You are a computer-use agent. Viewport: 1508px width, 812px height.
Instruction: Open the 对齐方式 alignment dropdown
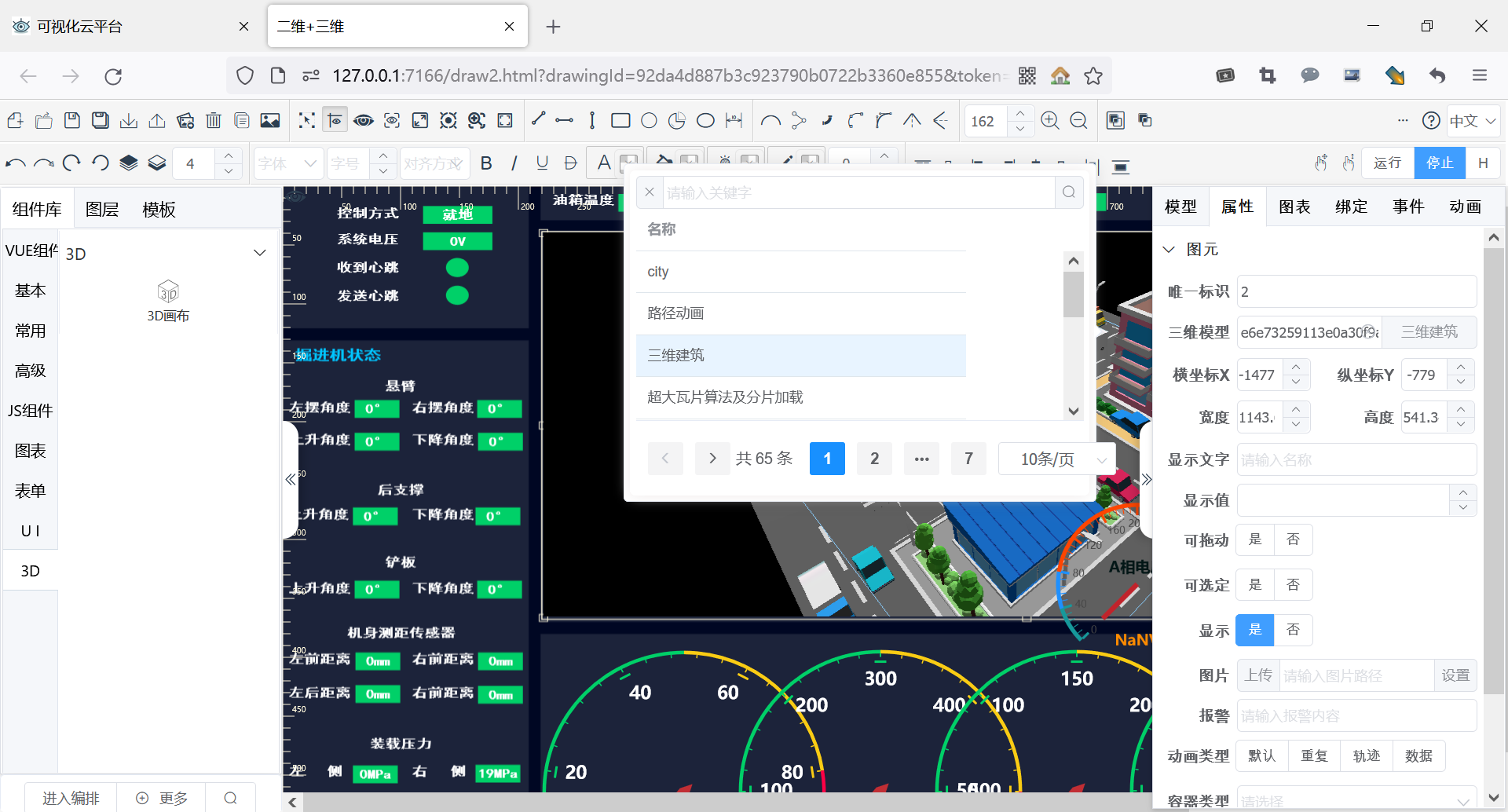(x=434, y=163)
